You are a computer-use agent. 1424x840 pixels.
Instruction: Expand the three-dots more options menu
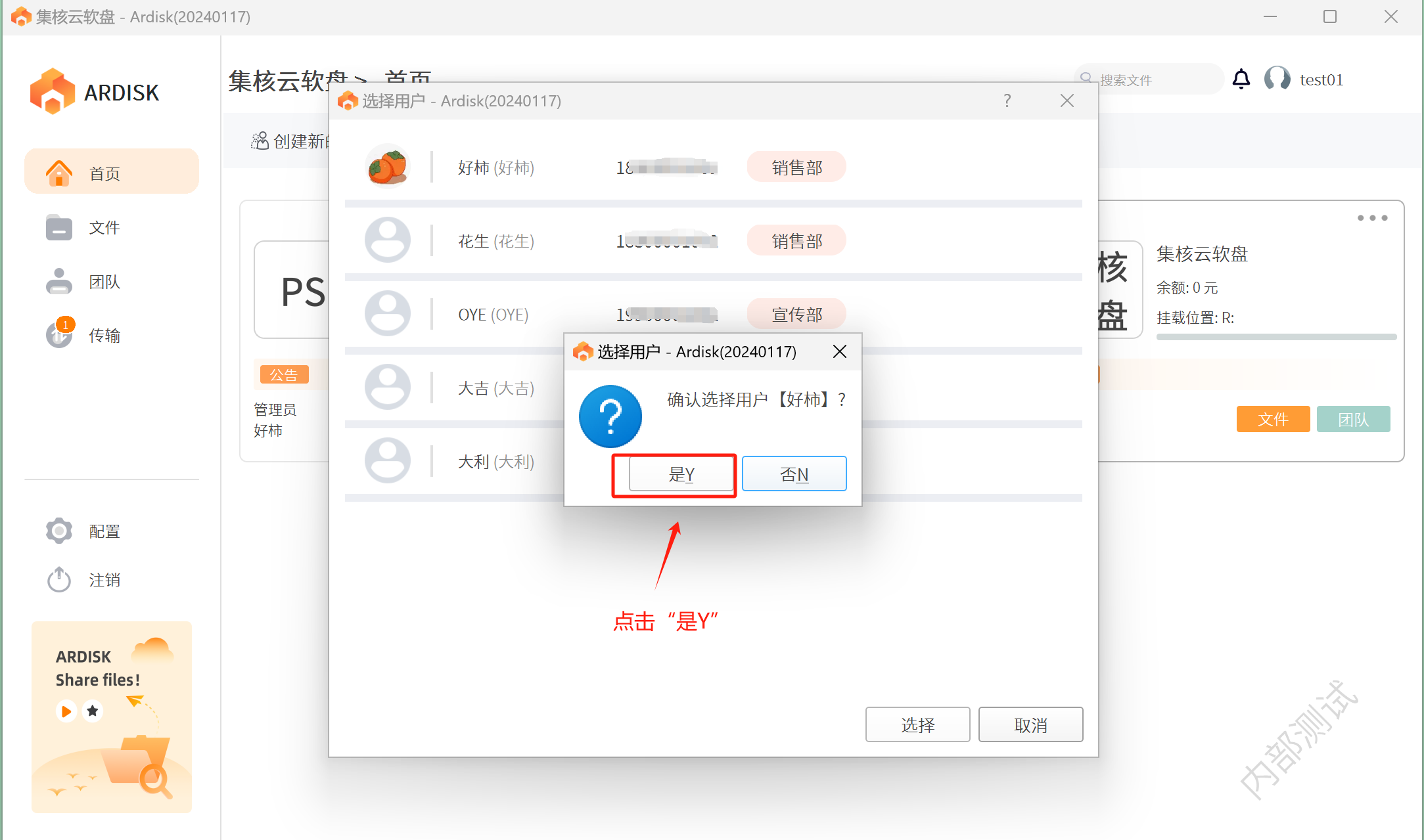(1372, 218)
